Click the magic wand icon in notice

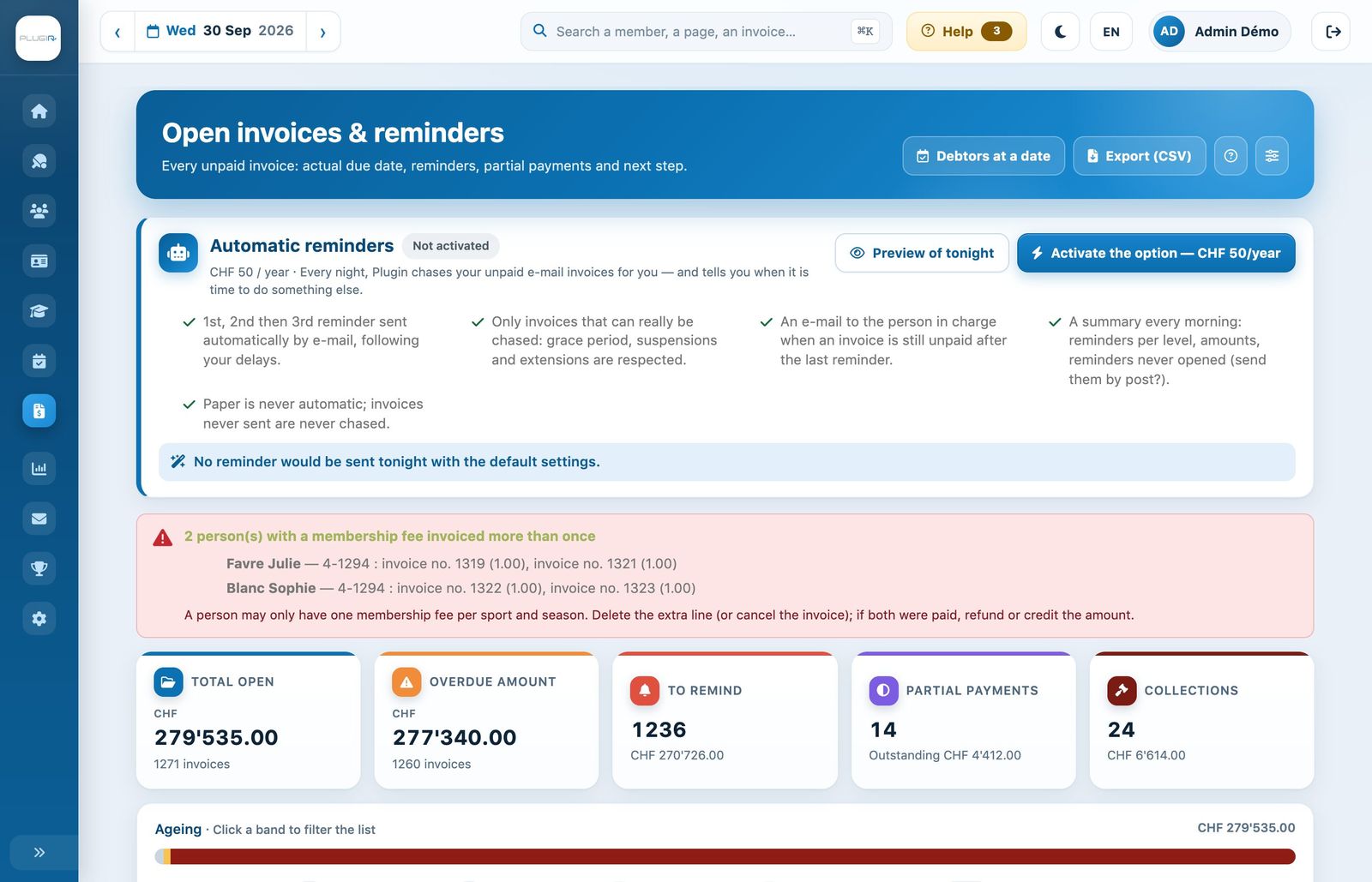point(178,462)
